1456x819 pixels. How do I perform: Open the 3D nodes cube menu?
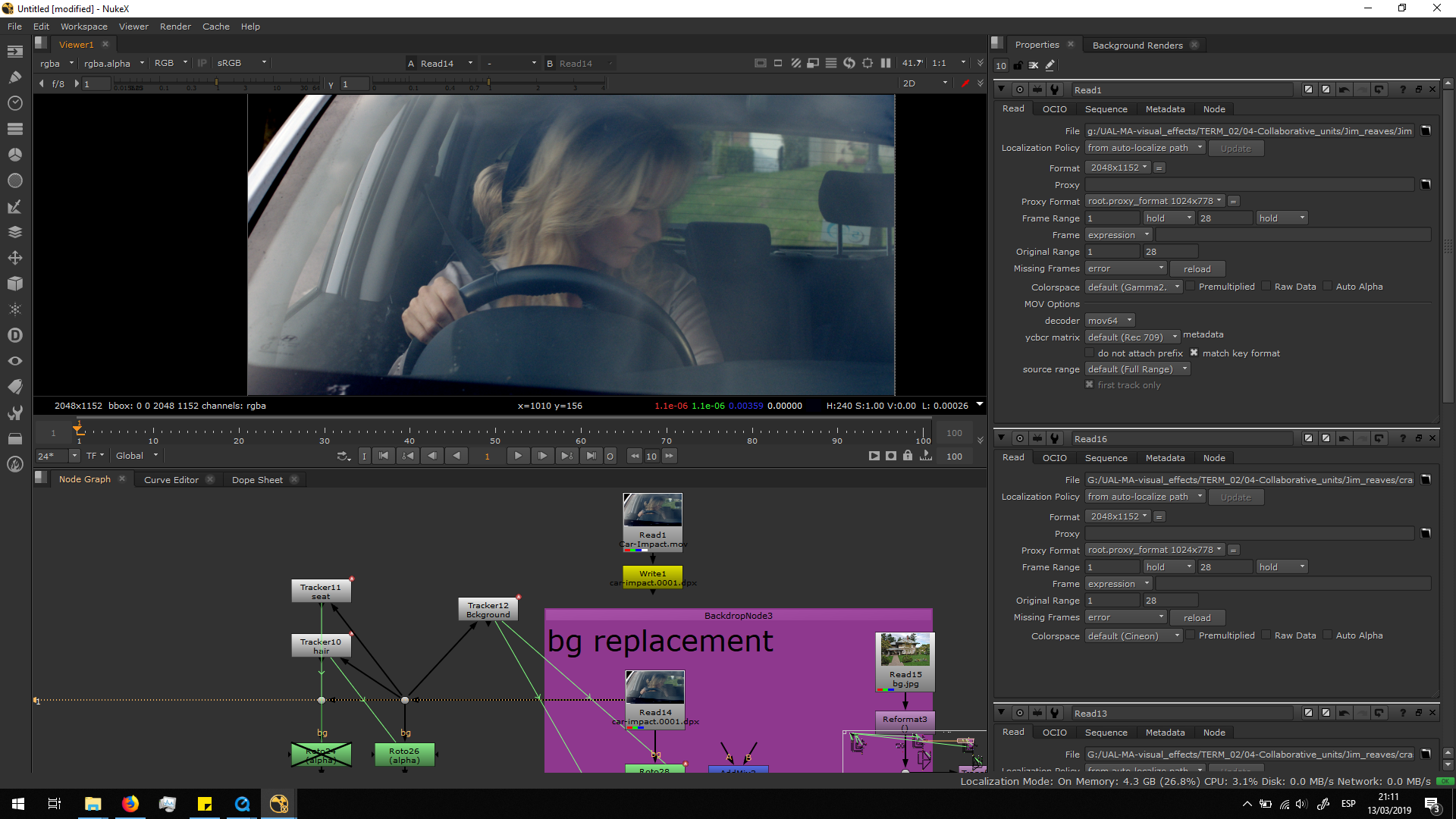(x=14, y=284)
